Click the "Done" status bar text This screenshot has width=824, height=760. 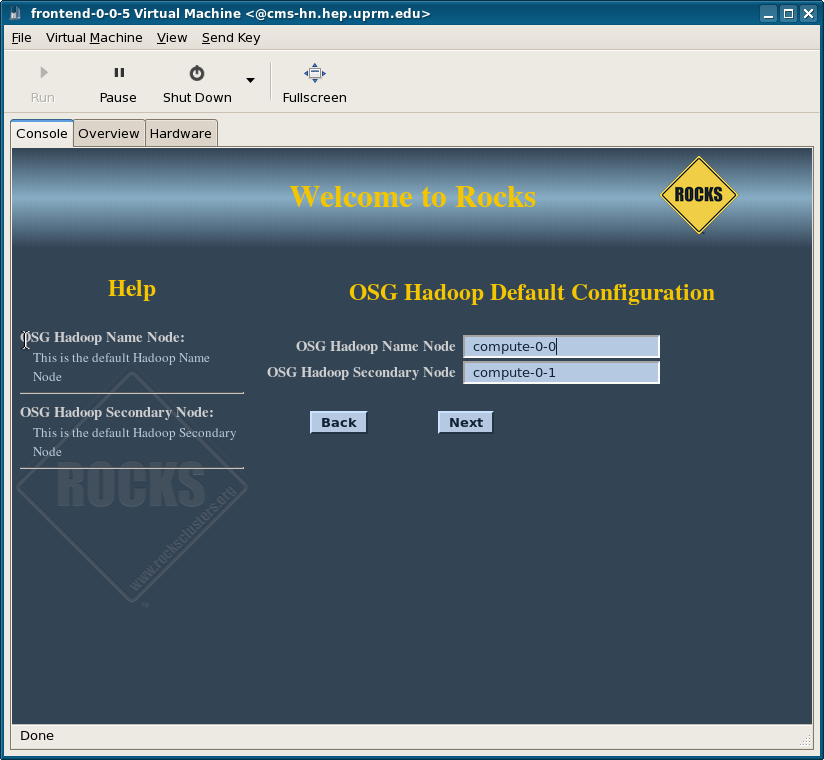[37, 735]
